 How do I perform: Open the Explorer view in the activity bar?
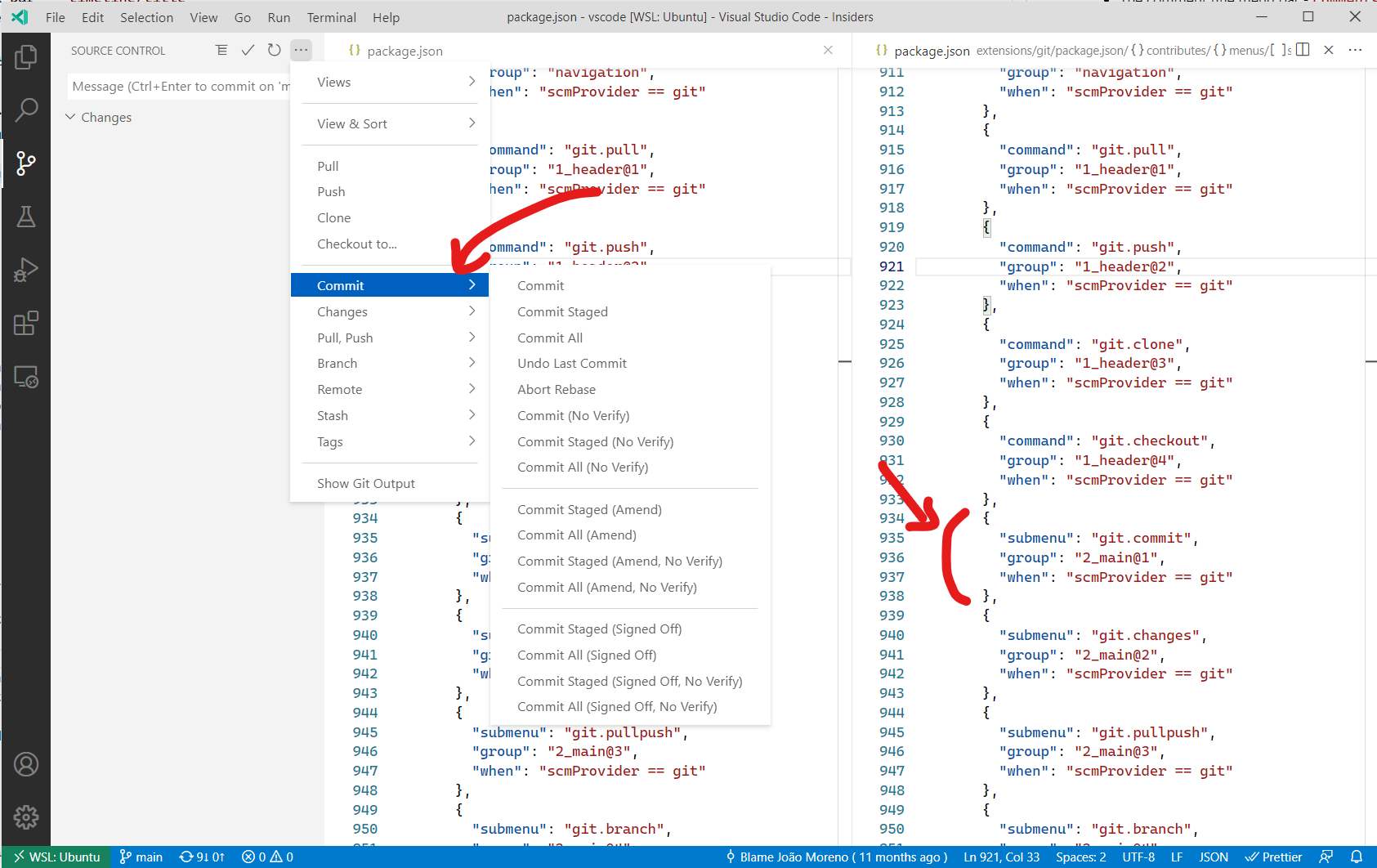pos(26,56)
